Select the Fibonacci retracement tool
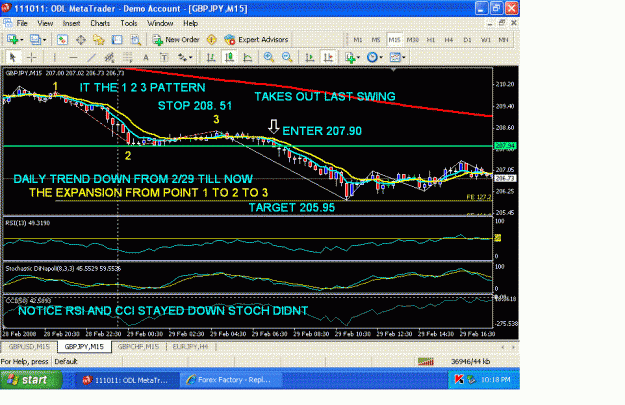The image size is (625, 405). [x=128, y=57]
